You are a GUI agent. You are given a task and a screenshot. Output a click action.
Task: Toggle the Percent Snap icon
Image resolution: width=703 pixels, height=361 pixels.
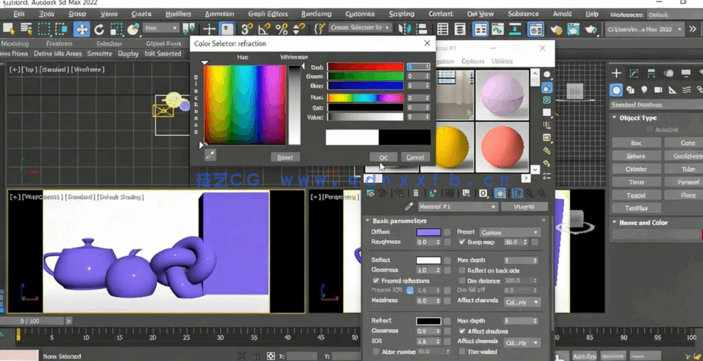pos(282,30)
